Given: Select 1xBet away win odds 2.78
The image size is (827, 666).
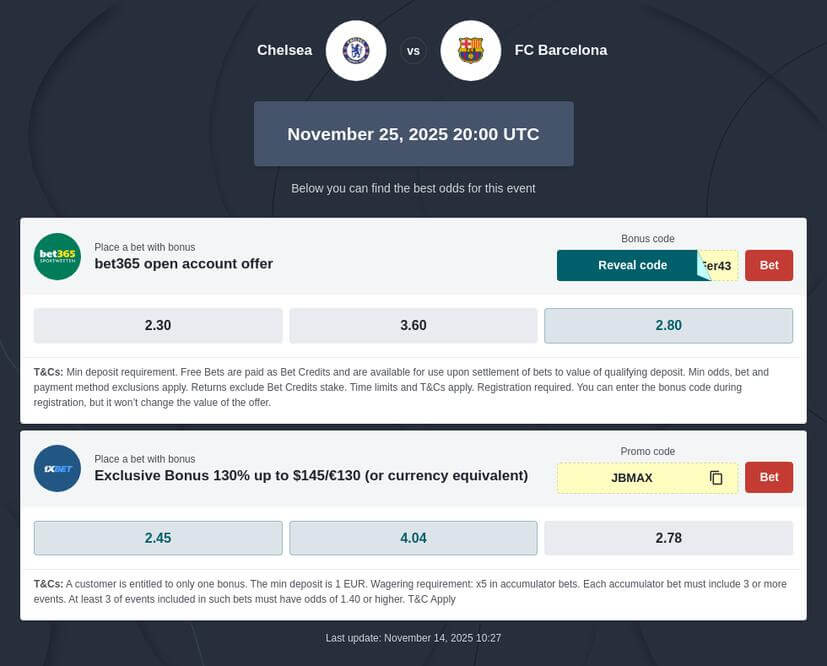Looking at the screenshot, I should (x=668, y=538).
